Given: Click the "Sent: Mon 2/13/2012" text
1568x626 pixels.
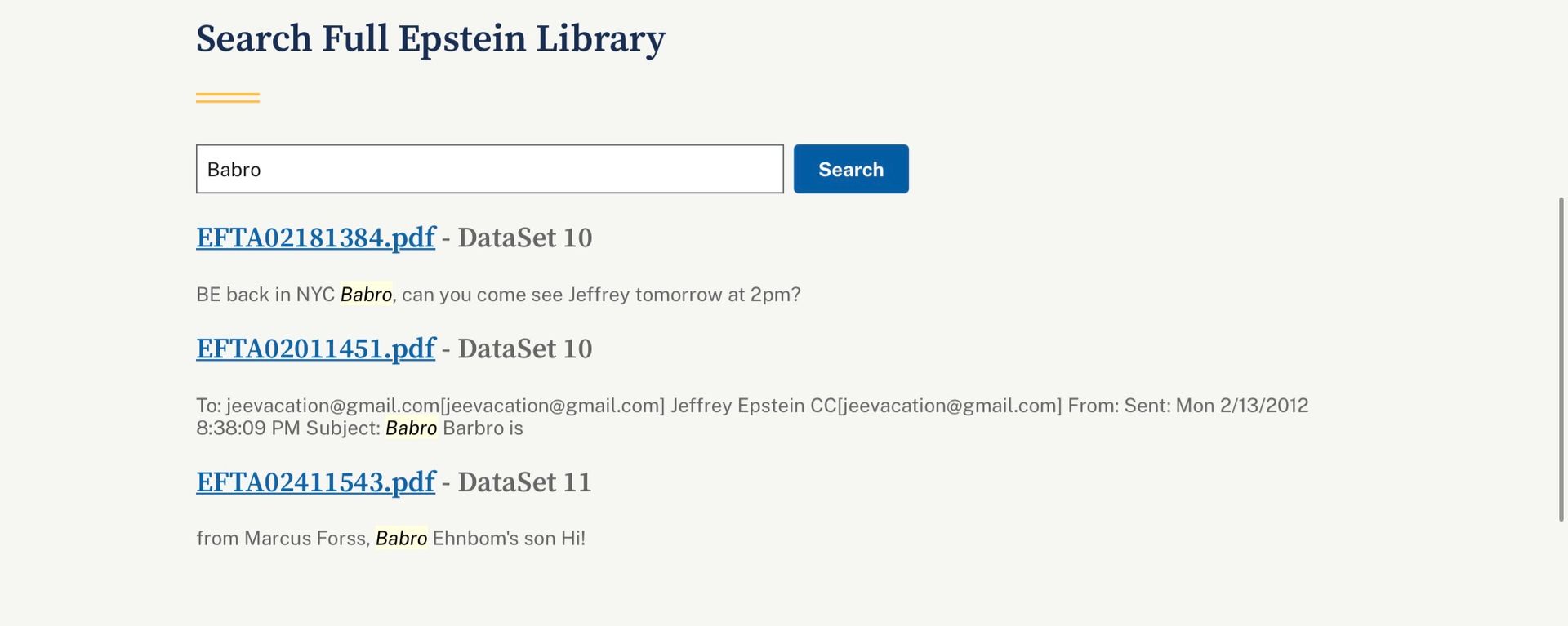Looking at the screenshot, I should tap(1216, 406).
